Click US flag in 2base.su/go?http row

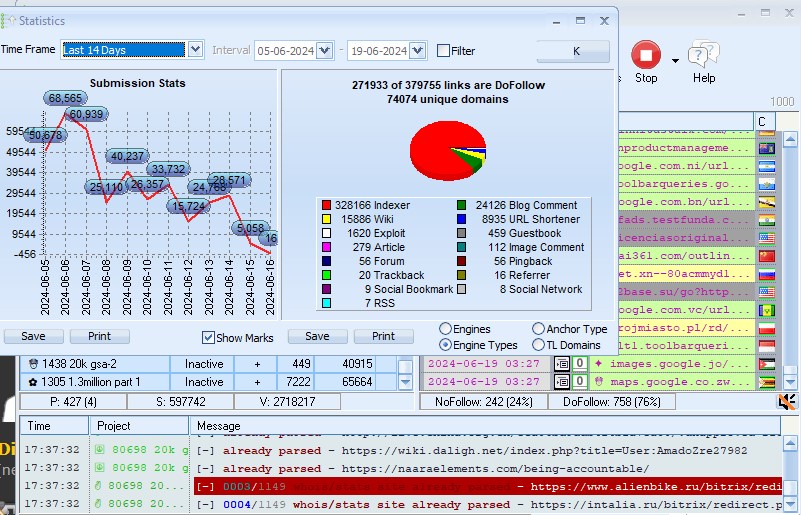pos(767,292)
